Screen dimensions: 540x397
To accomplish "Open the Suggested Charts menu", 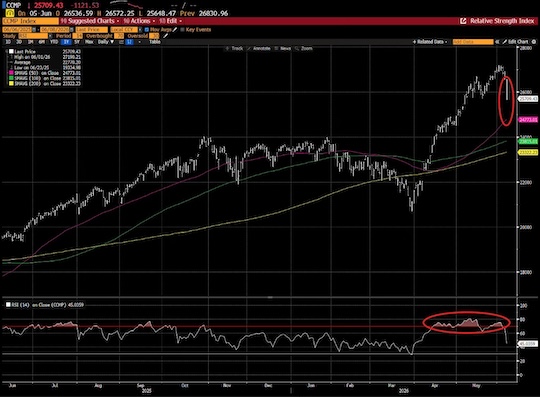I will (90, 21).
